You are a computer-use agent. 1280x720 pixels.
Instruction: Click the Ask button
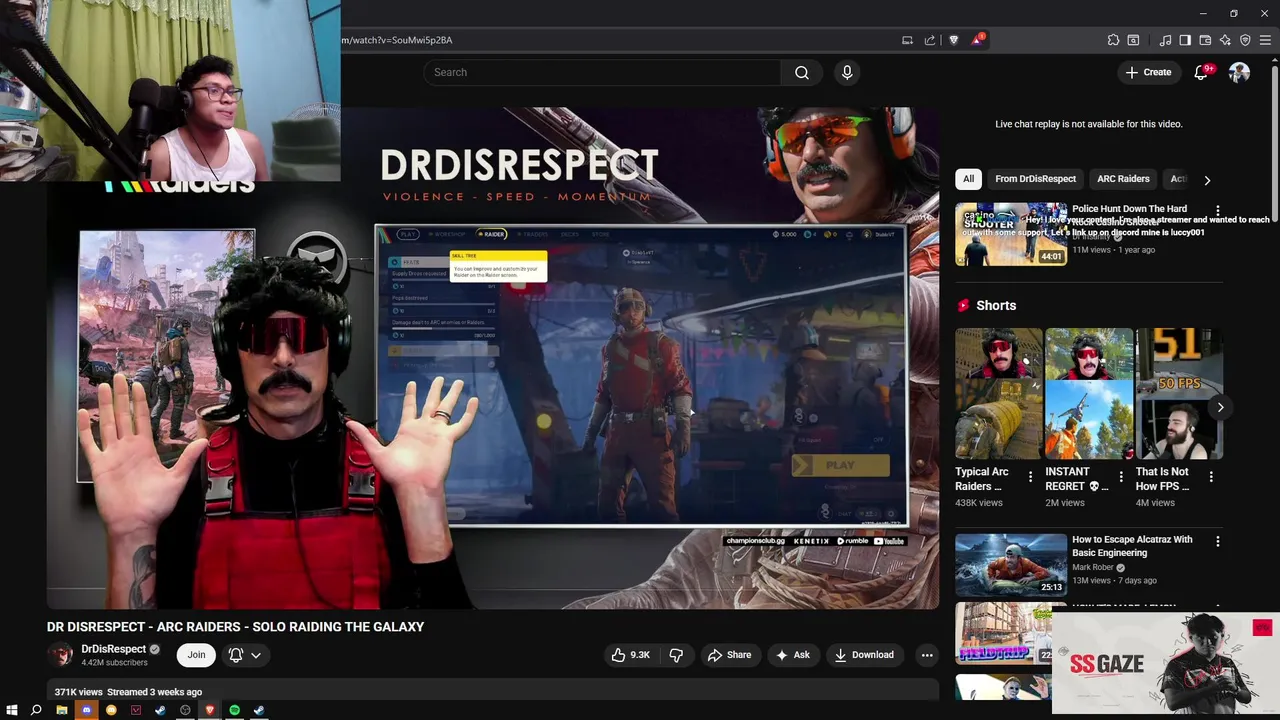[792, 655]
